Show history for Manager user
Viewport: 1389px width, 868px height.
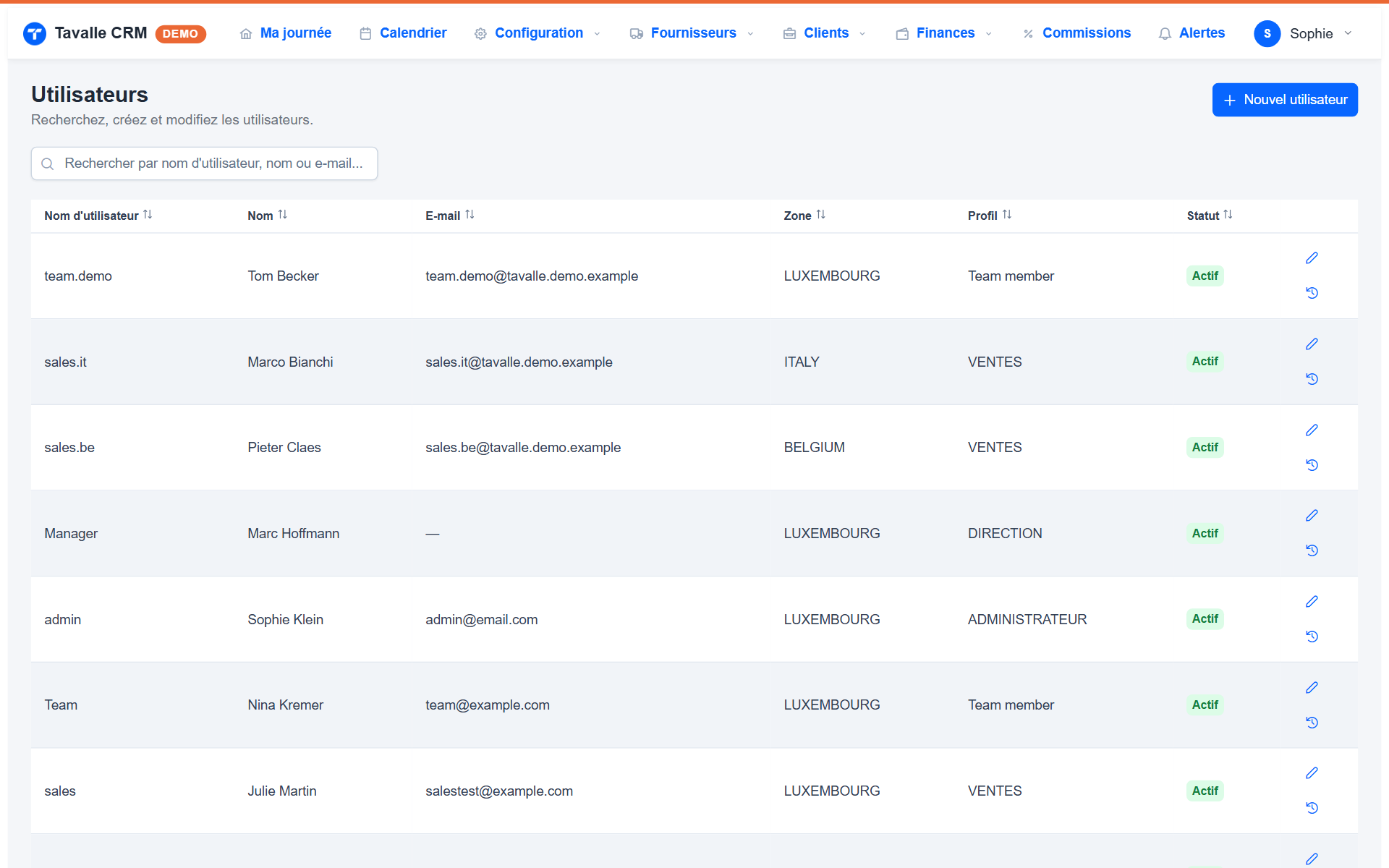pyautogui.click(x=1312, y=550)
